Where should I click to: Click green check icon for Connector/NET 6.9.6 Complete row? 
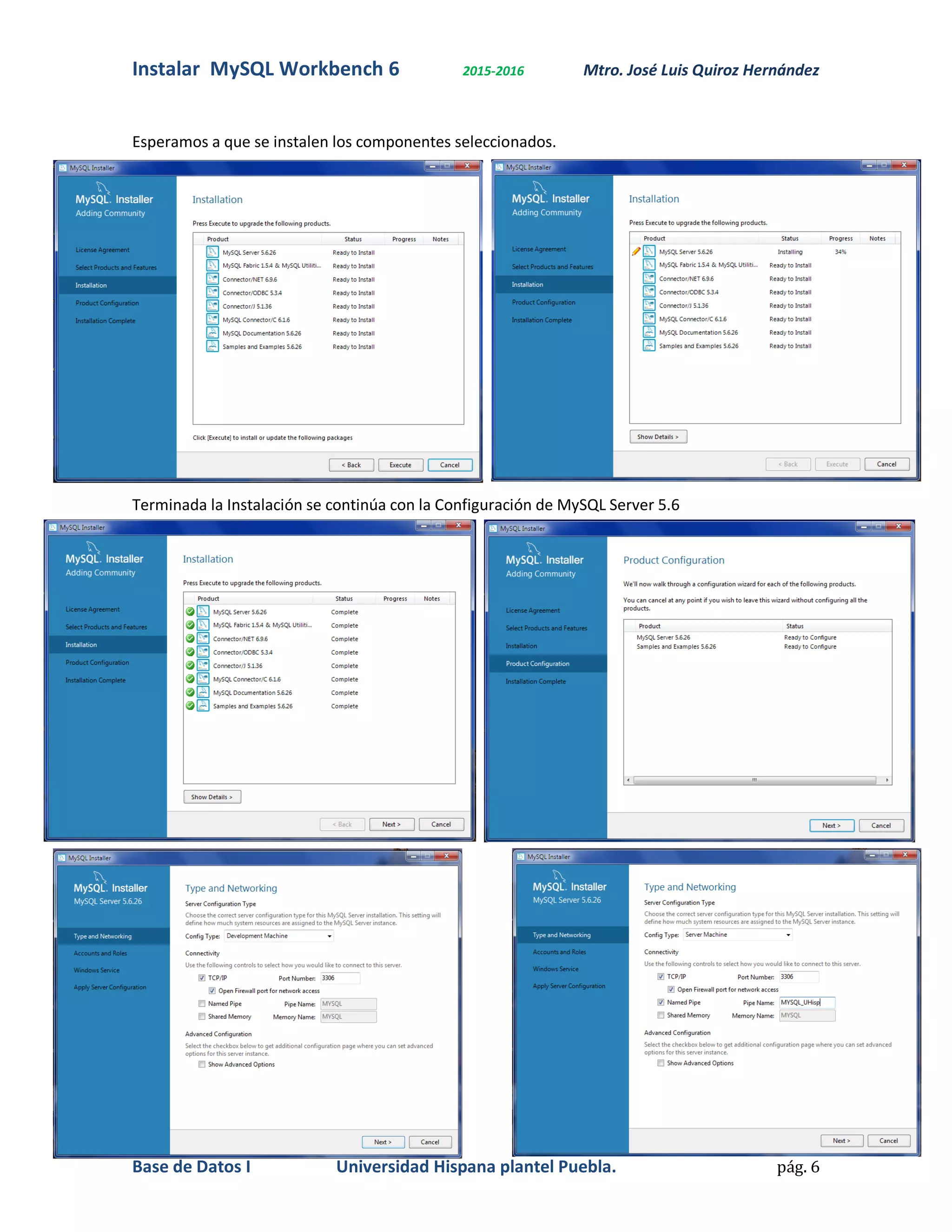tap(190, 639)
